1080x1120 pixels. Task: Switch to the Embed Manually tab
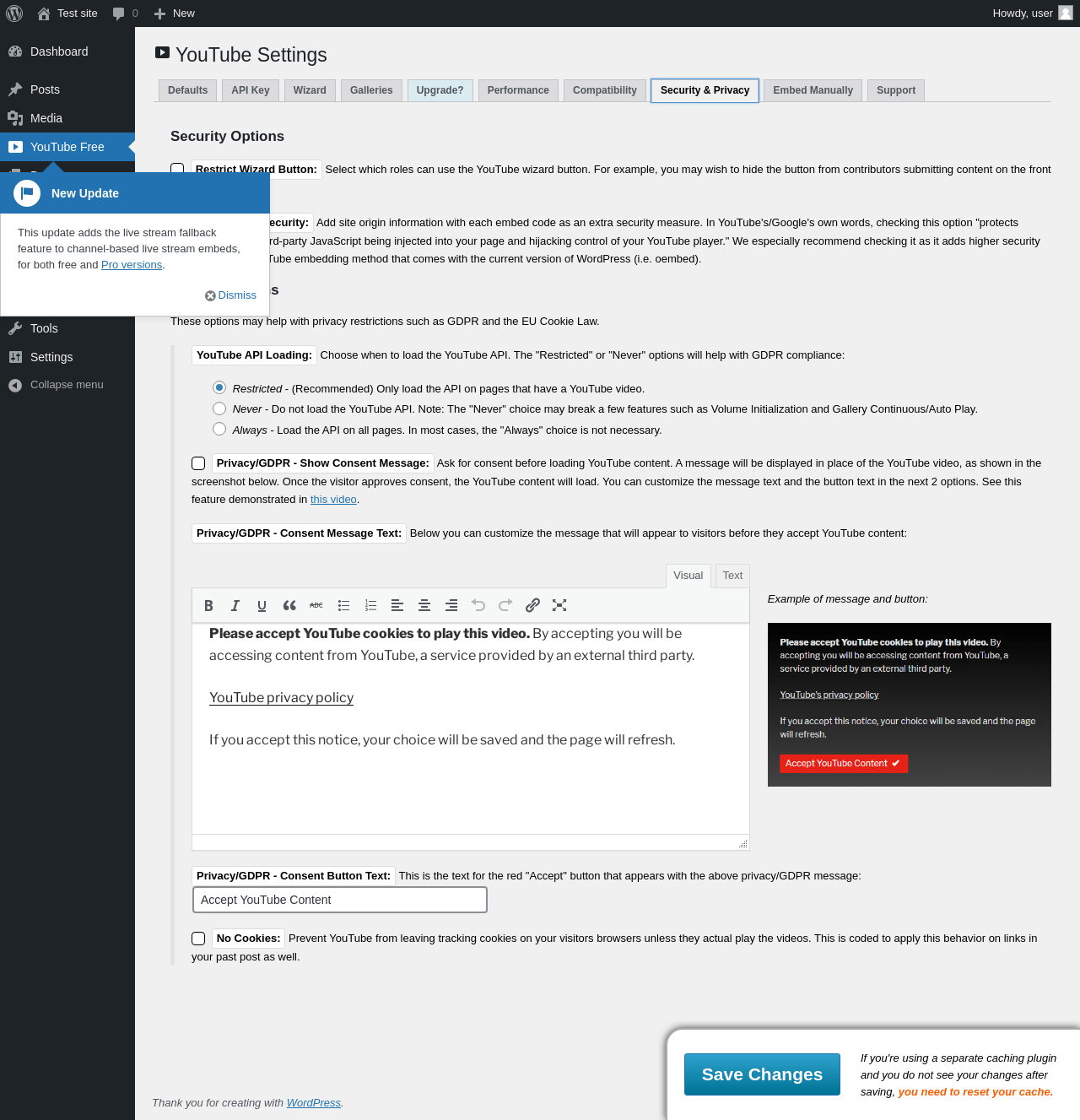click(x=813, y=90)
